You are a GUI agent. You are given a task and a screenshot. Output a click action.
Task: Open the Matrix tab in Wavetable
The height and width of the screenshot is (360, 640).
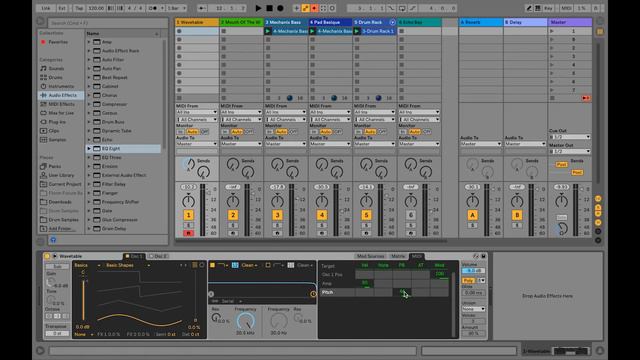pos(397,256)
